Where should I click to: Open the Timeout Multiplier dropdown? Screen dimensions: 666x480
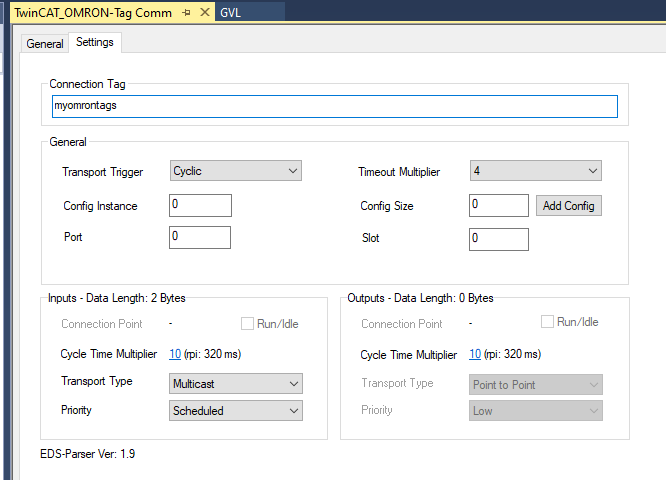[536, 171]
